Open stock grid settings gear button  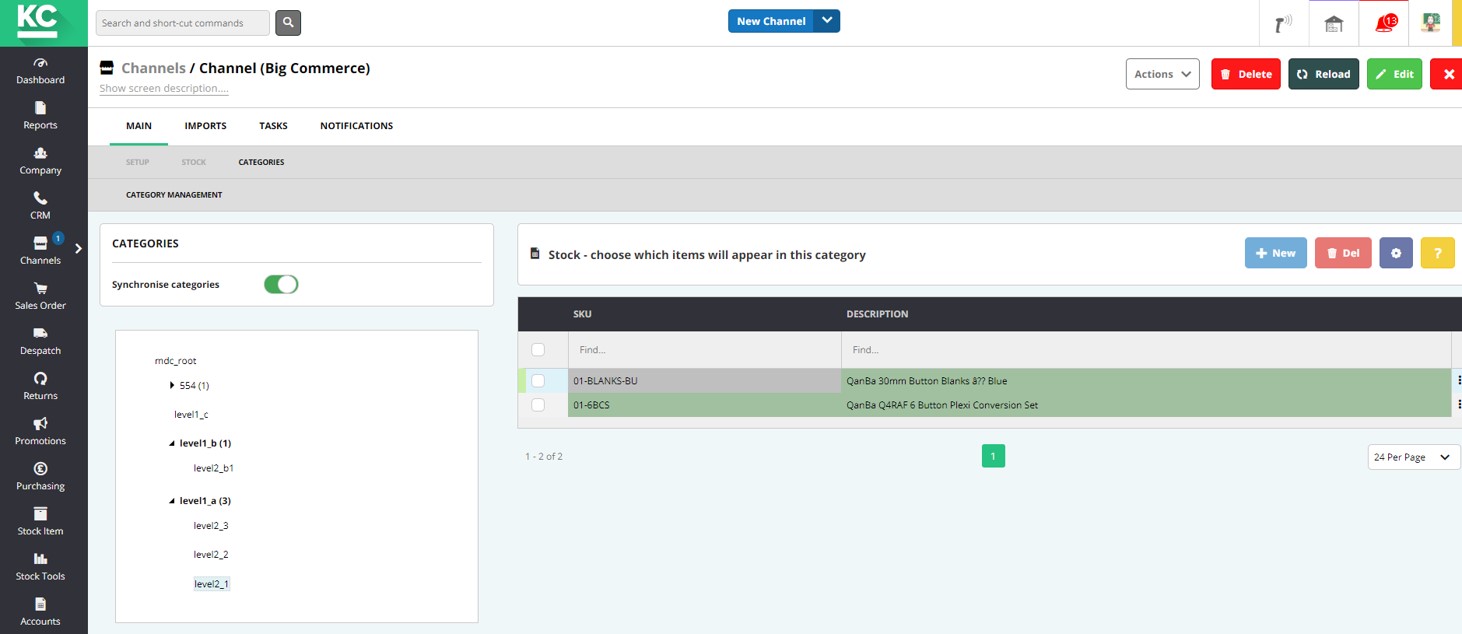pyautogui.click(x=1396, y=253)
